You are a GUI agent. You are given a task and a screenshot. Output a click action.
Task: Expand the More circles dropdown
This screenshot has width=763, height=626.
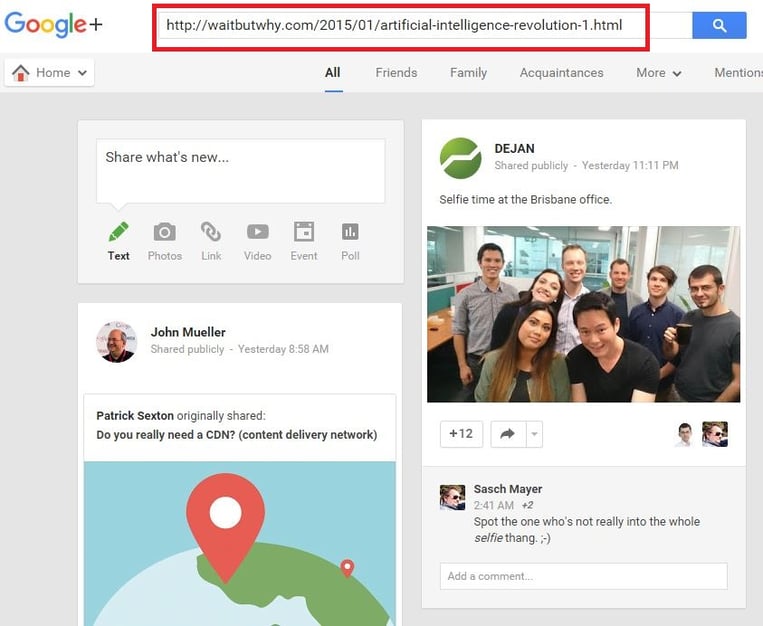[x=659, y=73]
